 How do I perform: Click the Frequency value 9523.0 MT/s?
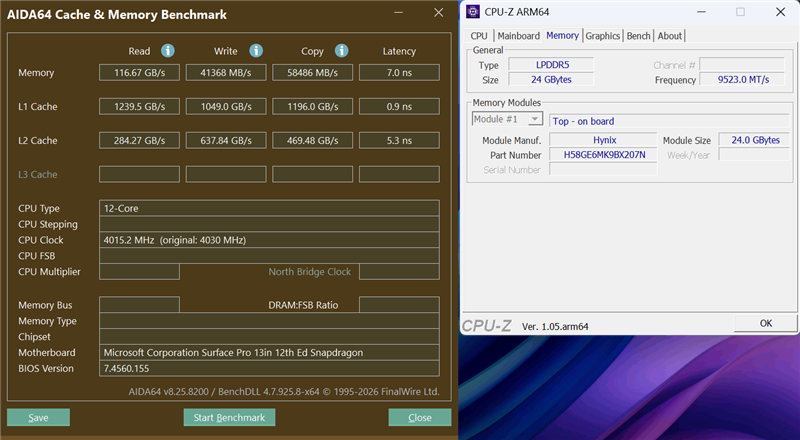(742, 80)
